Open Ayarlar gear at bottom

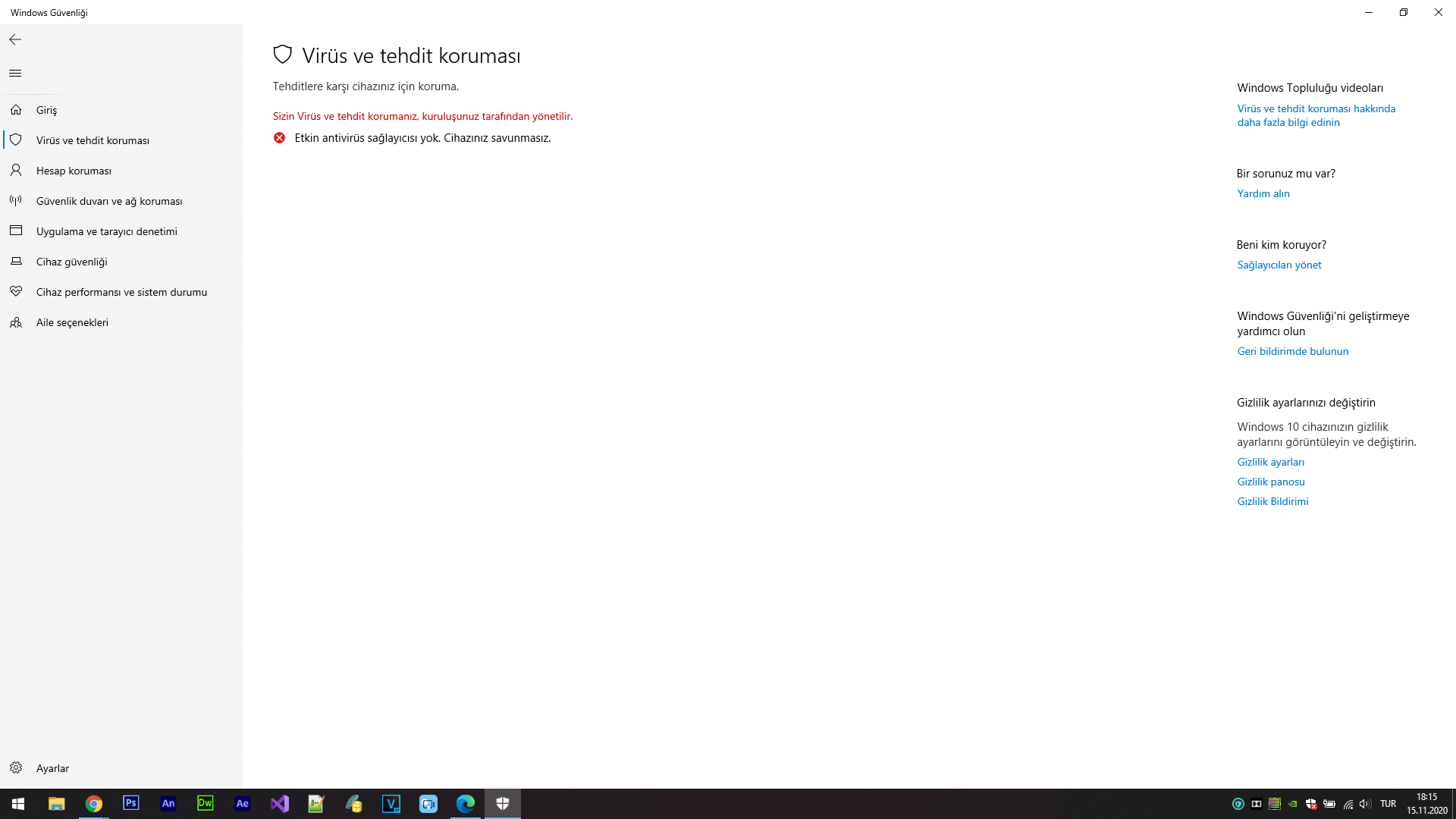click(x=16, y=768)
